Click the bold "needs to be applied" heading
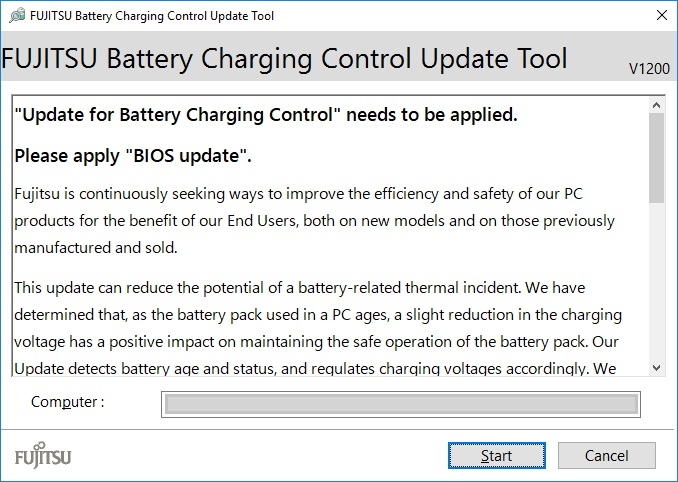This screenshot has height=482, width=678. pyautogui.click(x=266, y=115)
